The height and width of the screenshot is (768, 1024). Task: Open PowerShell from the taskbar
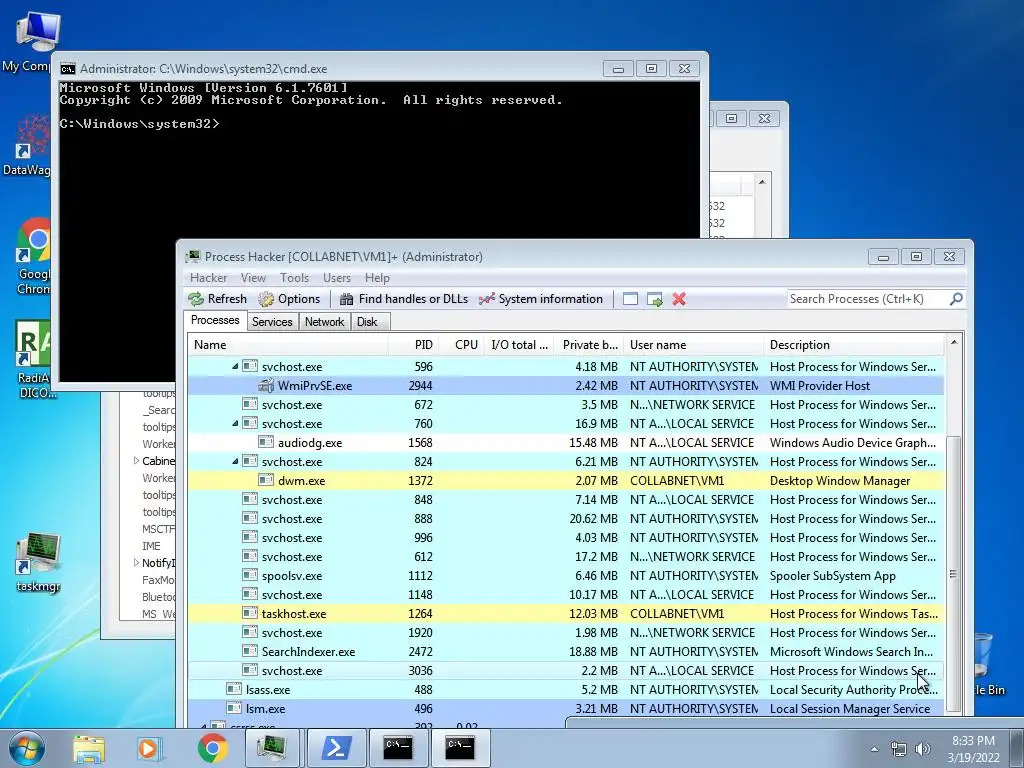[336, 748]
